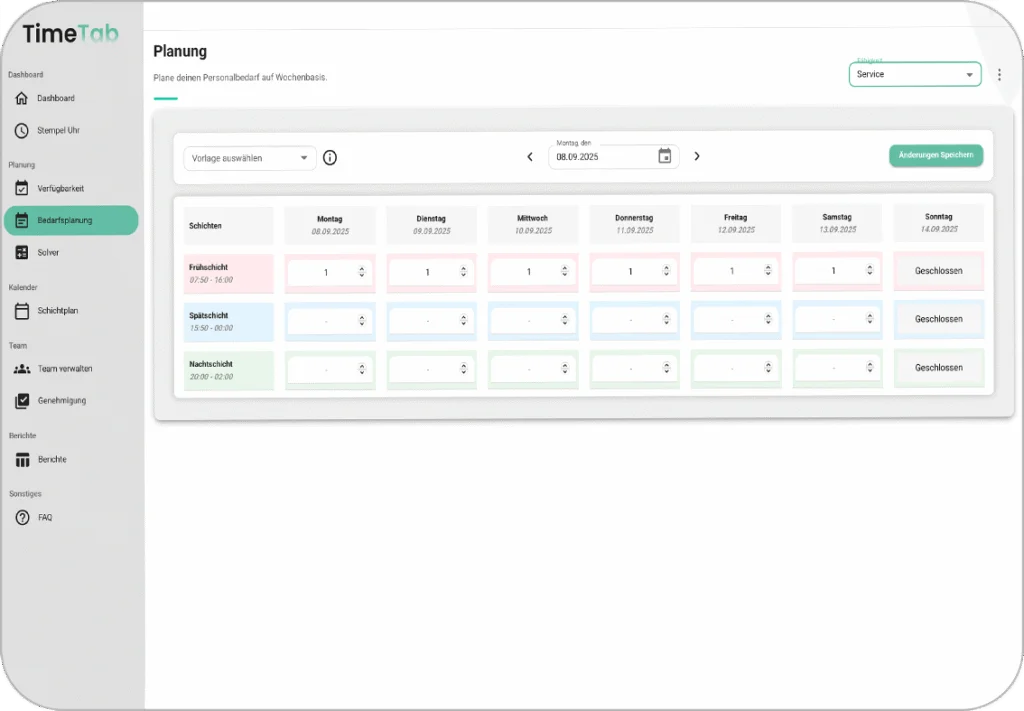Click the FAQ question mark icon
1024x711 pixels.
22,518
